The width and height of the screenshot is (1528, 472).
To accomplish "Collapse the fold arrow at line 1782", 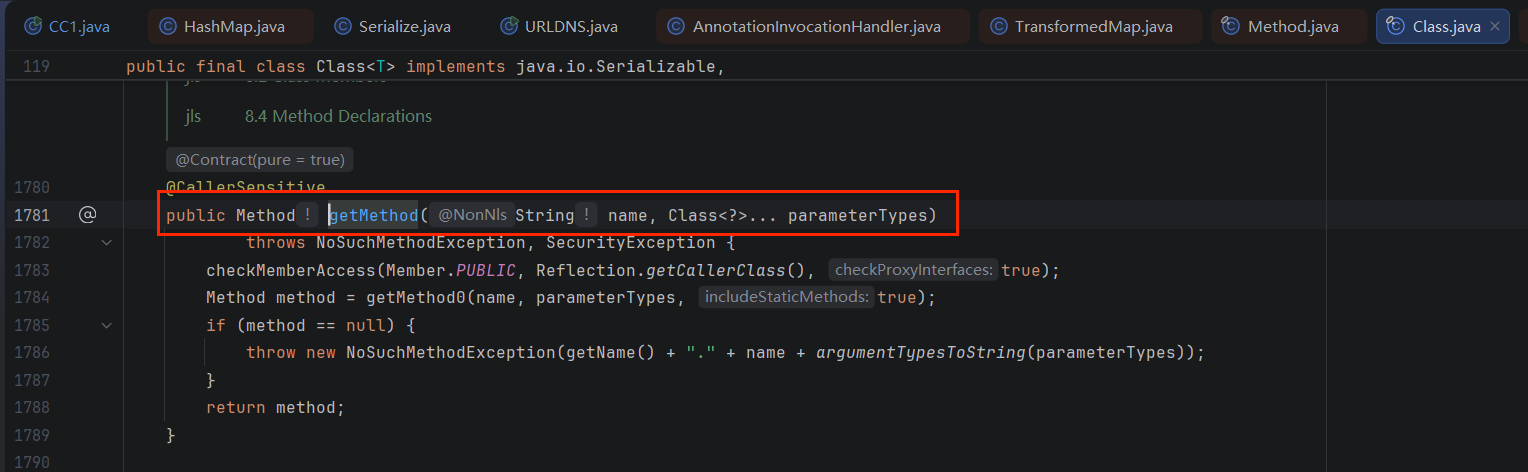I will 106,242.
